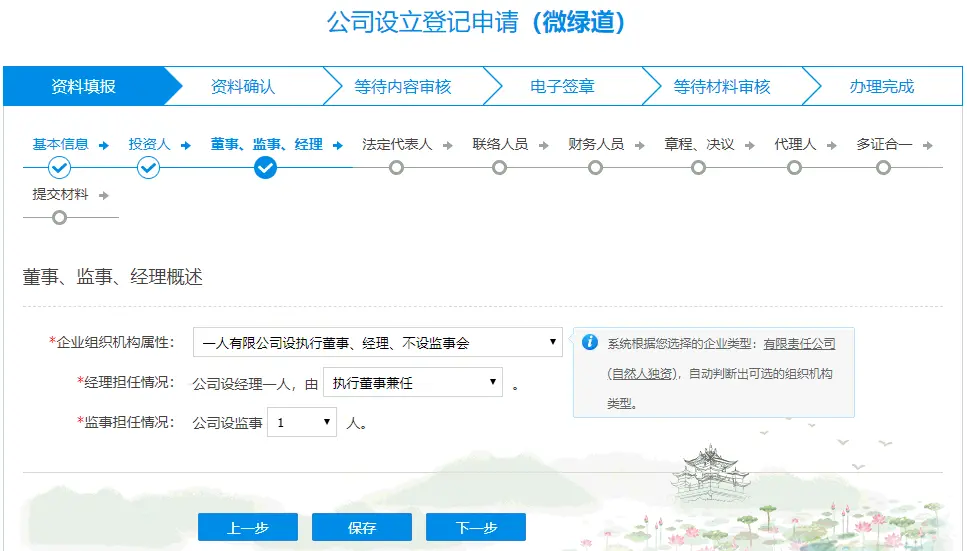Click the 提交材料 step circle marker
Screen dimensions: 967x551
[x=59, y=217]
